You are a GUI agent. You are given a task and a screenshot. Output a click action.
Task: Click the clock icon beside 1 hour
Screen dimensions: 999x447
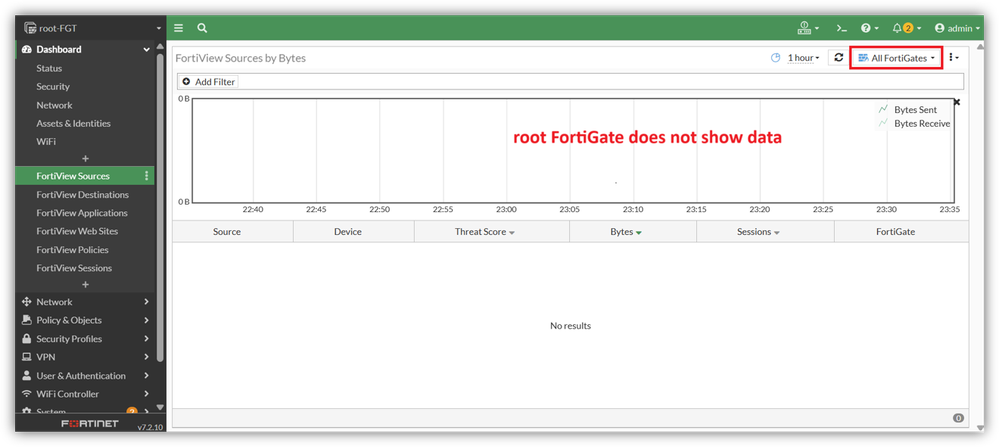click(x=775, y=58)
